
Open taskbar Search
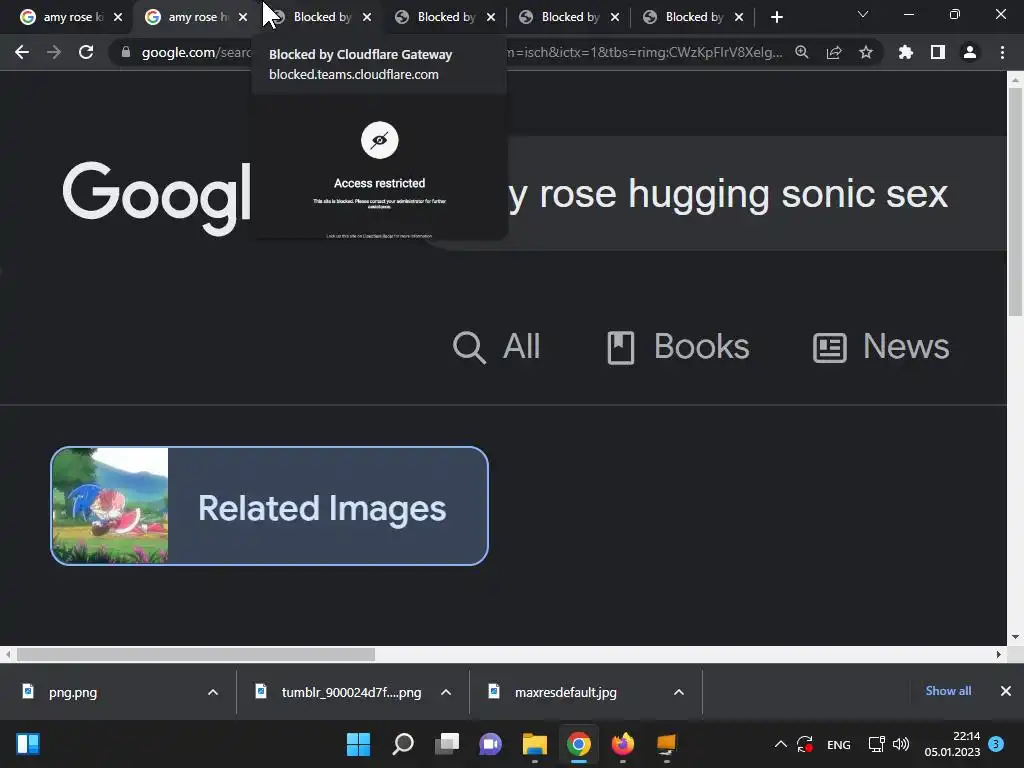(403, 744)
